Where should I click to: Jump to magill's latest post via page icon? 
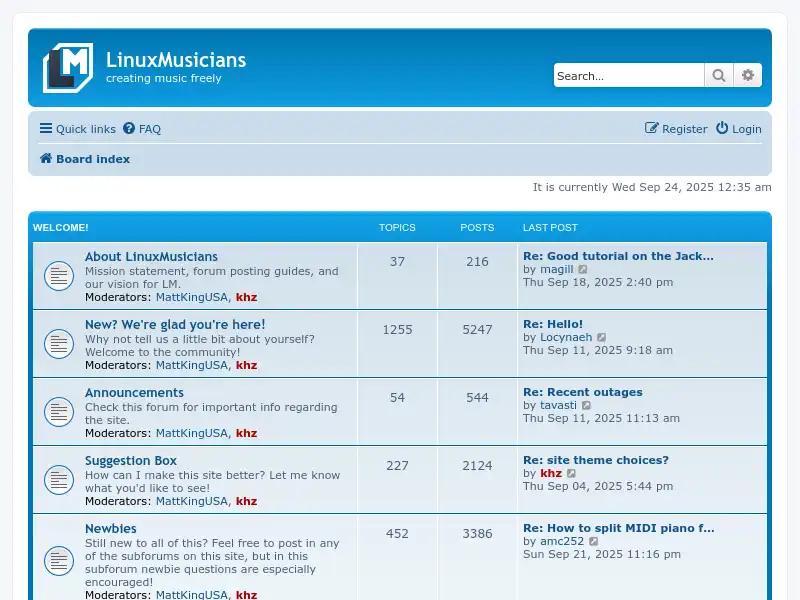pyautogui.click(x=583, y=269)
